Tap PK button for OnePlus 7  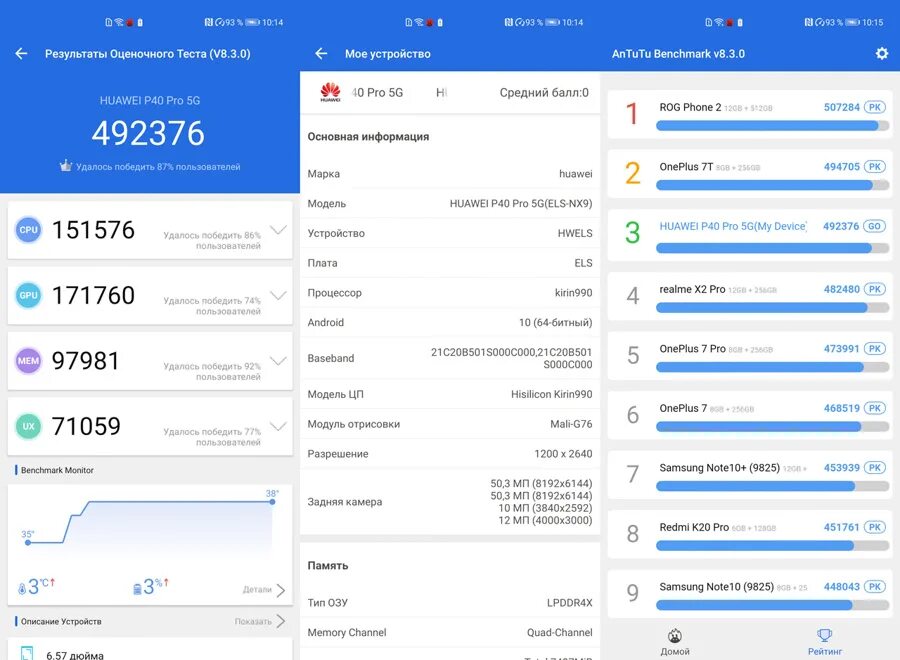[x=875, y=408]
